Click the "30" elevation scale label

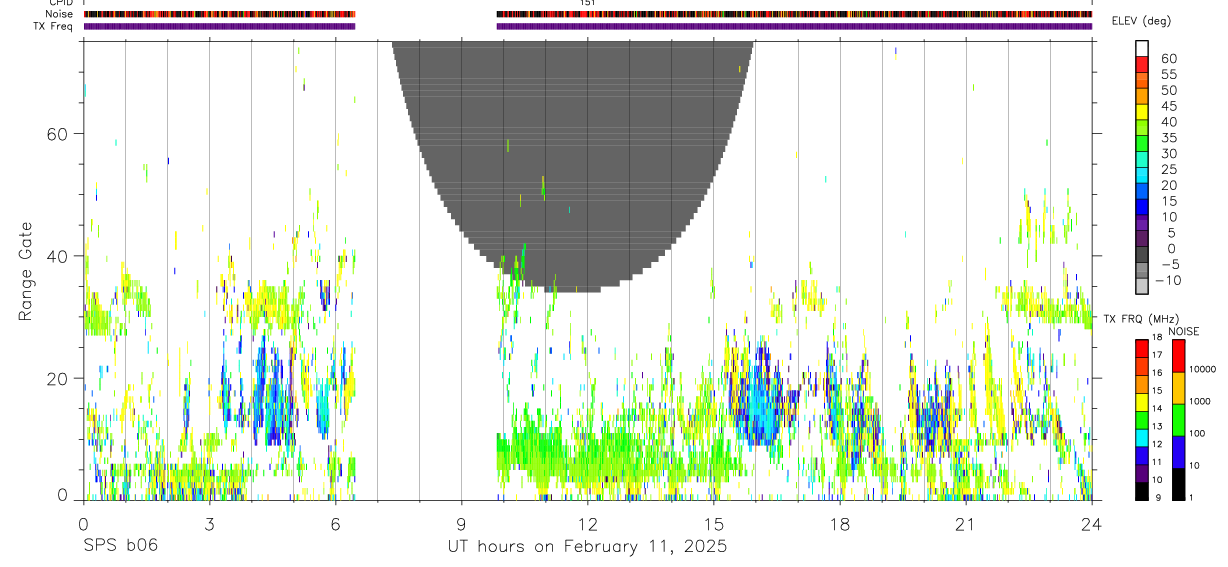tap(1168, 153)
